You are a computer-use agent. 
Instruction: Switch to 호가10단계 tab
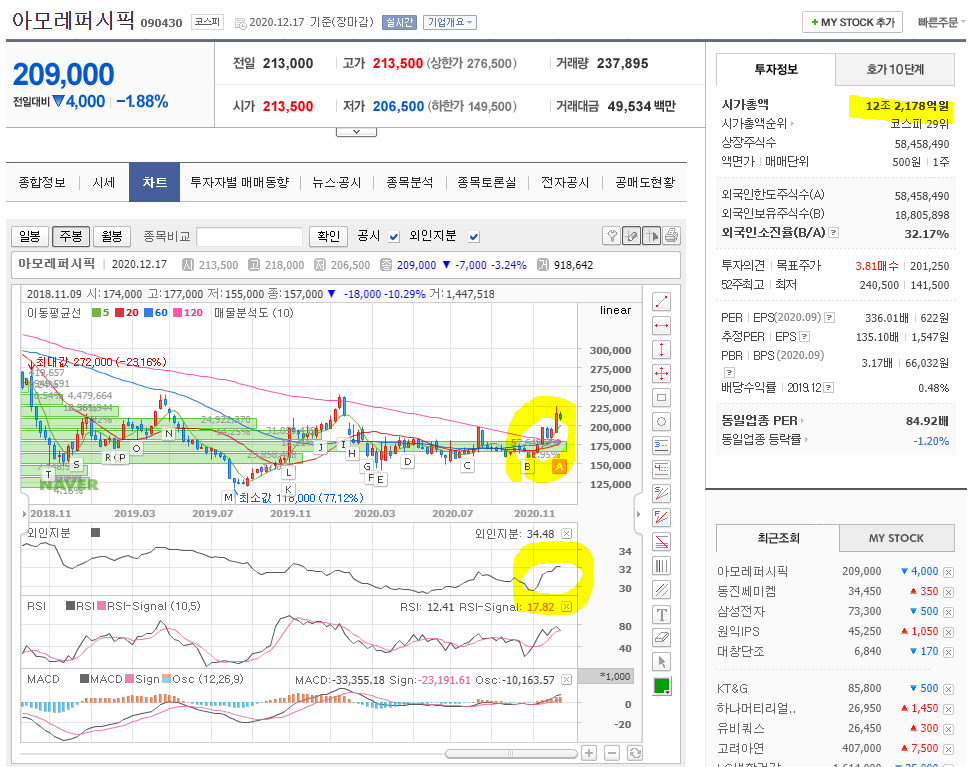tap(894, 69)
